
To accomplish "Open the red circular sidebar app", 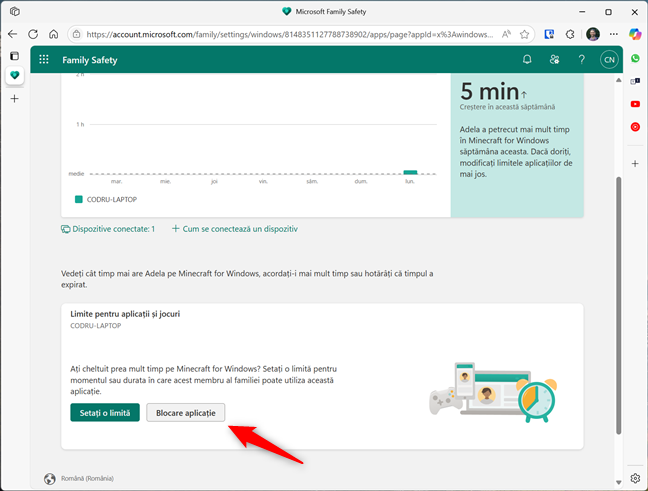I will pos(635,127).
